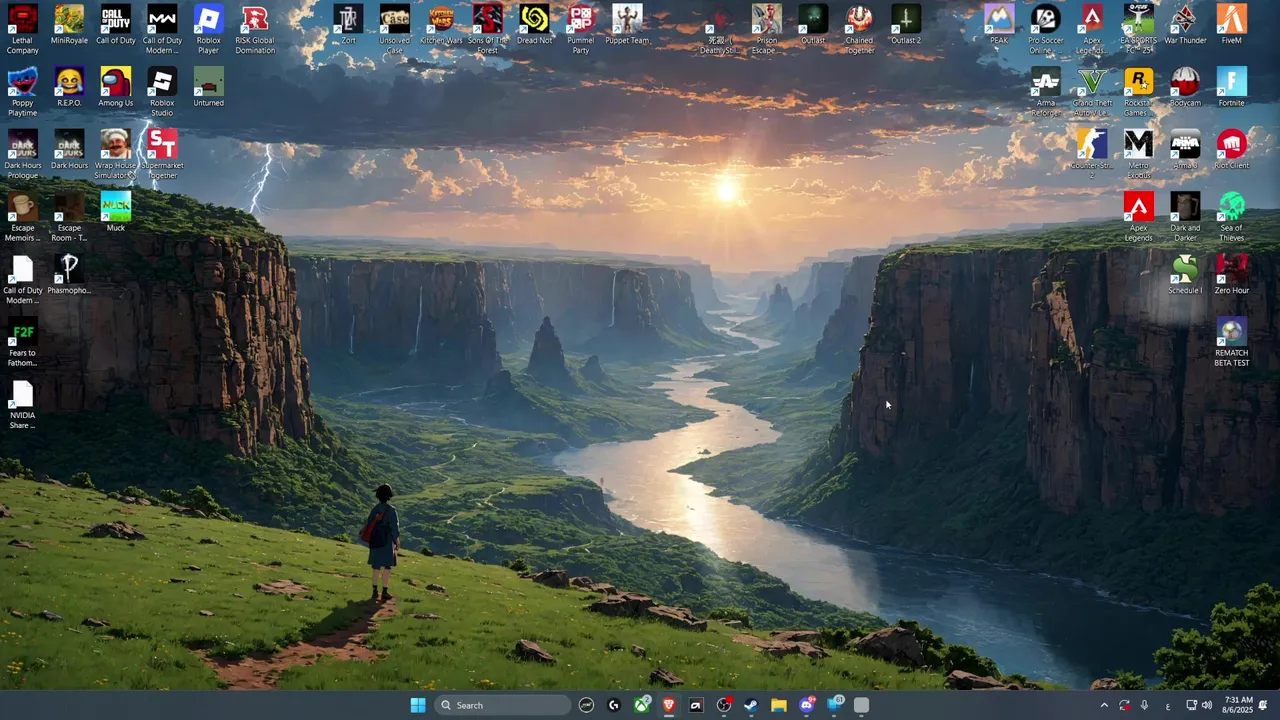
Task: Click the Chained Together shortcut
Action: [859, 29]
